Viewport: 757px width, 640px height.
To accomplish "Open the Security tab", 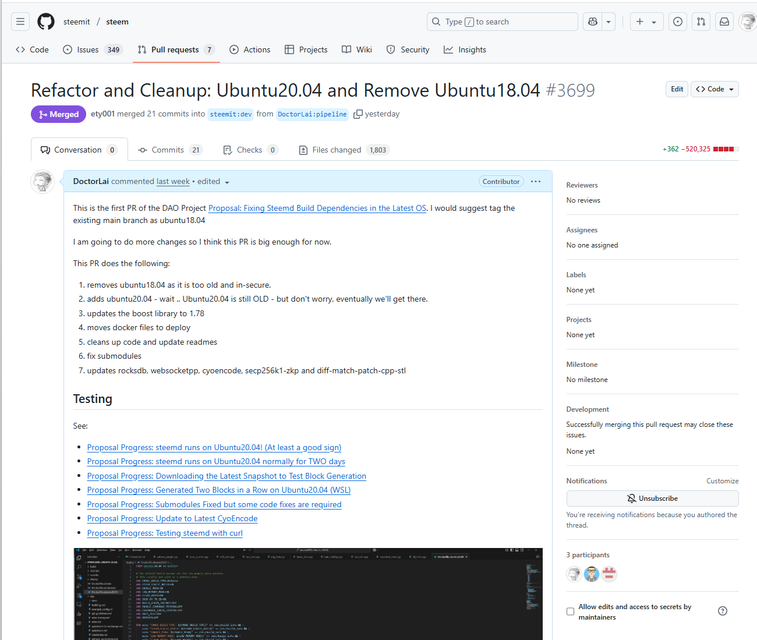I will point(408,50).
